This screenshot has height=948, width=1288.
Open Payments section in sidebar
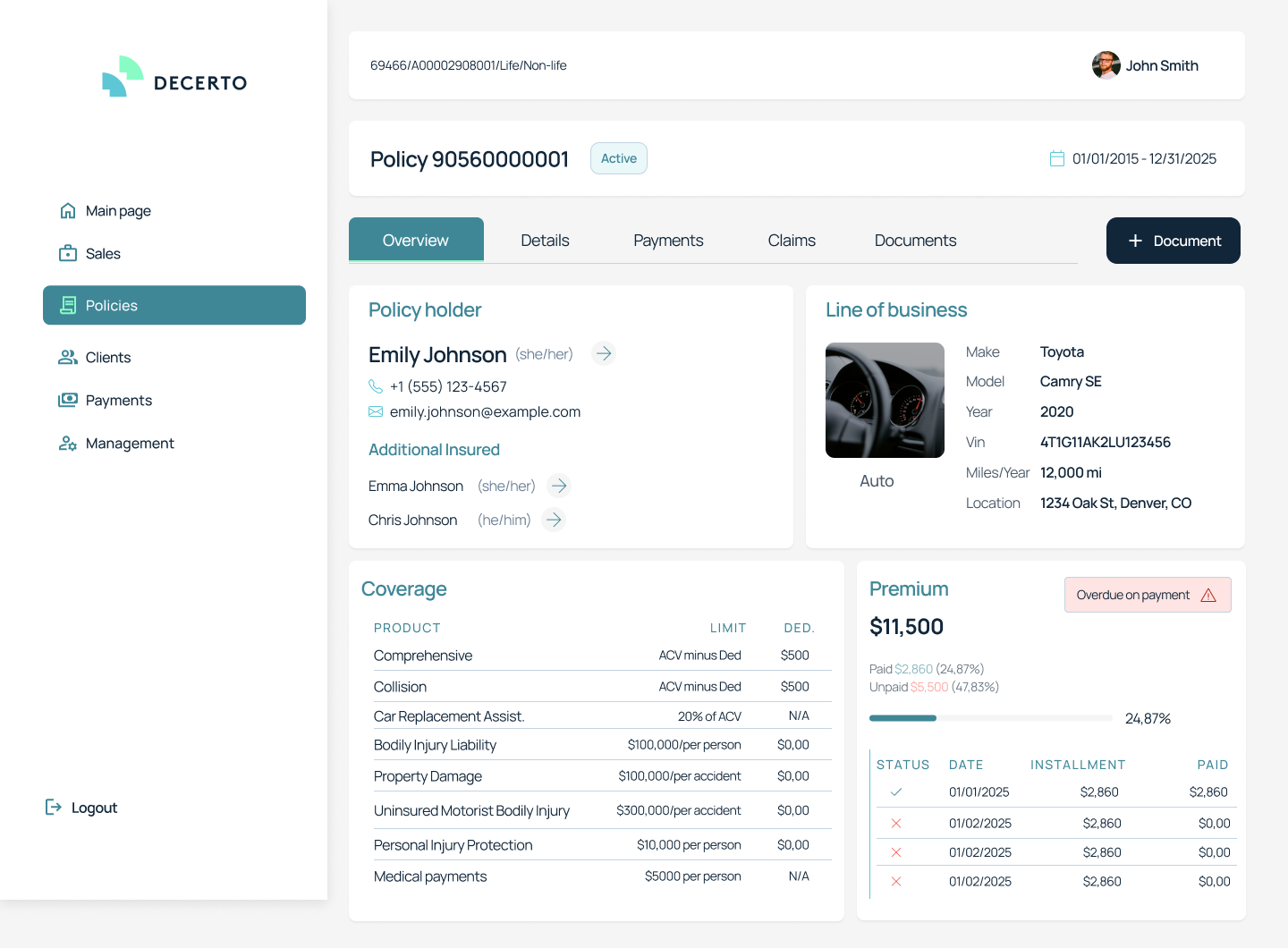point(106,401)
